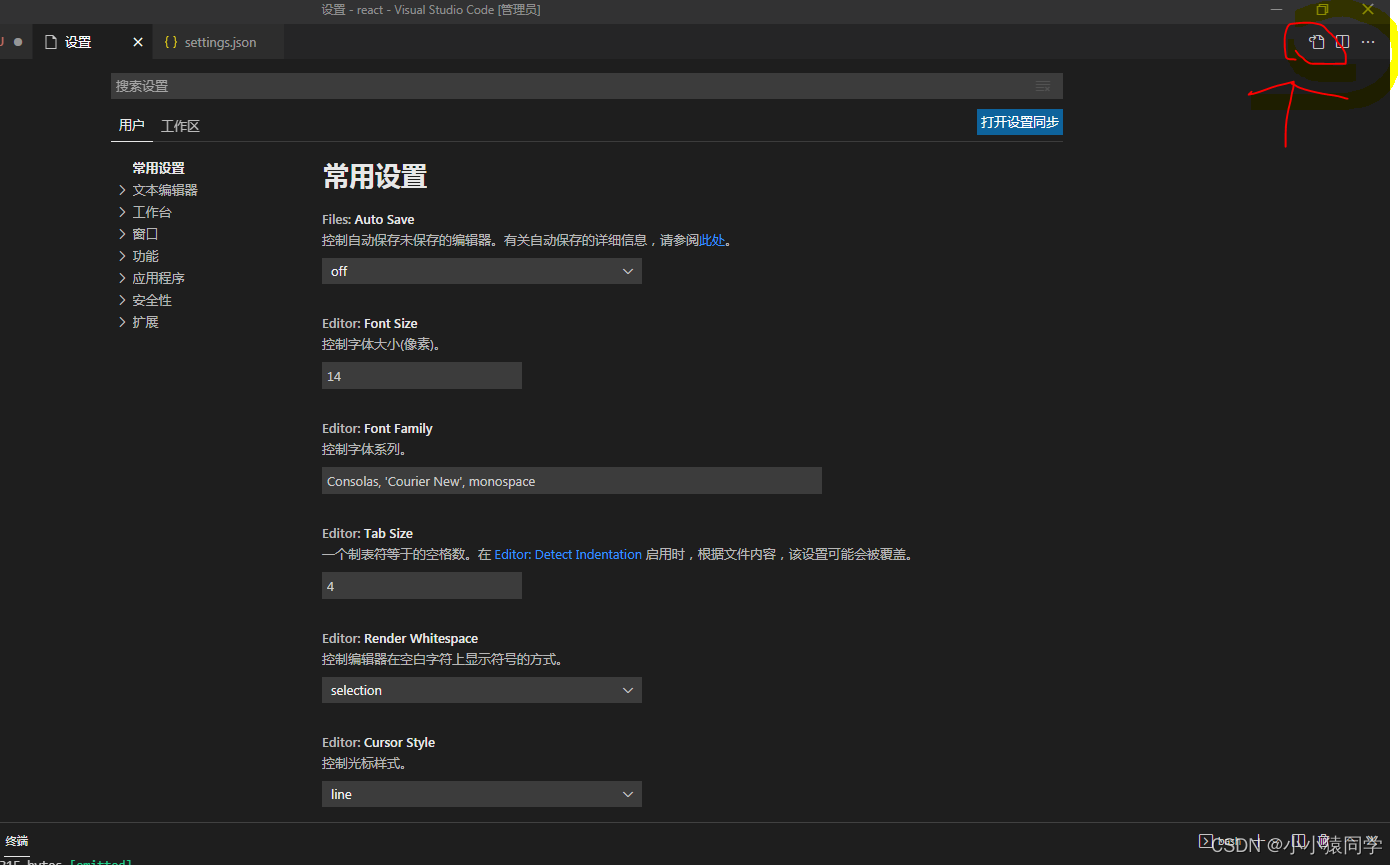Viewport: 1398px width, 865px height.
Task: Click the Editor: Font Size setting title
Action: pyautogui.click(x=370, y=323)
